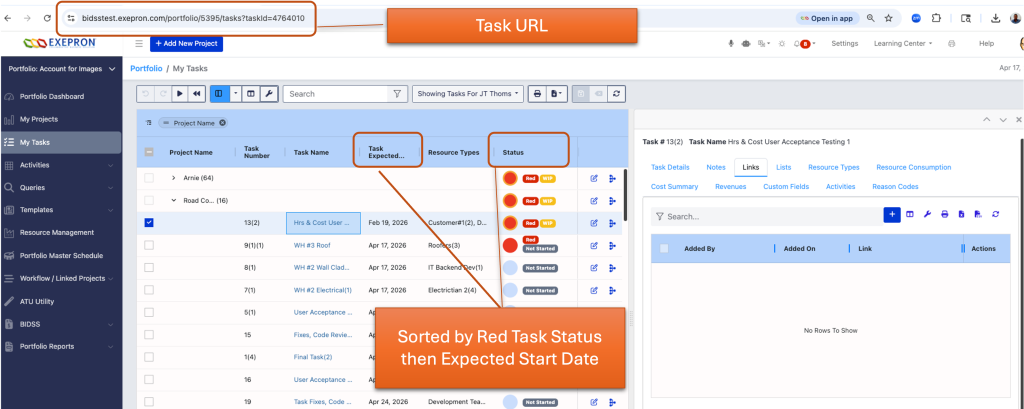Click the Add New Project button
This screenshot has width=1024, height=409.
click(x=186, y=44)
